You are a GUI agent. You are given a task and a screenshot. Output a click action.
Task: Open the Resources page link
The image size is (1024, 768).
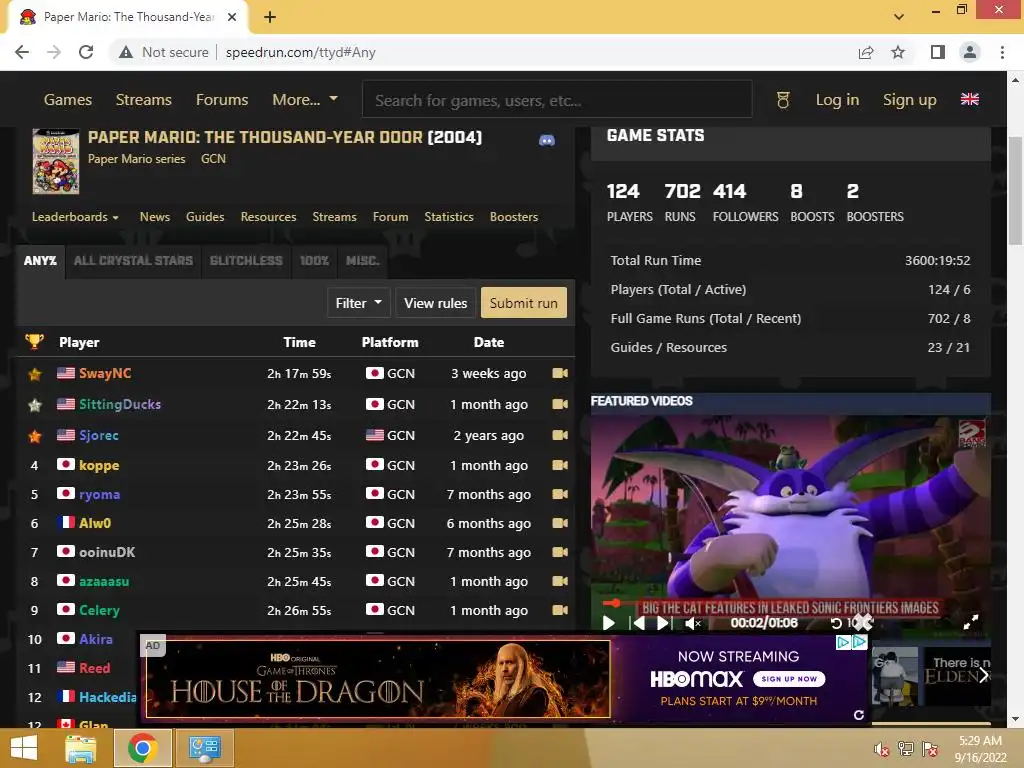click(268, 217)
